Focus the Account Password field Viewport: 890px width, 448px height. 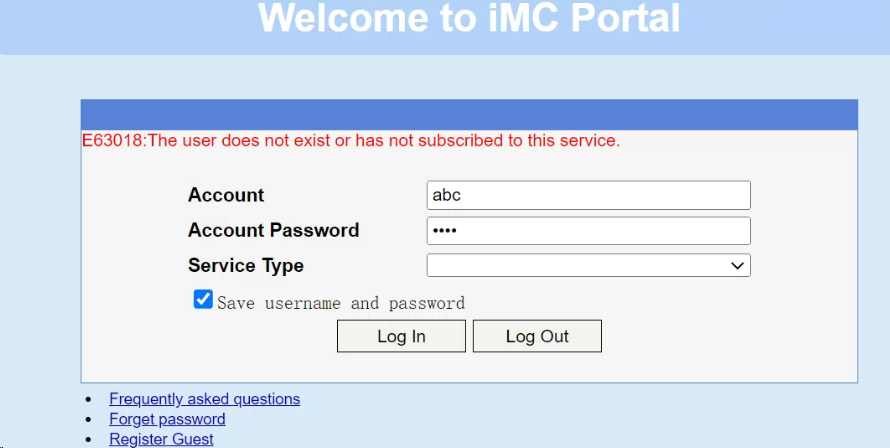pos(588,231)
